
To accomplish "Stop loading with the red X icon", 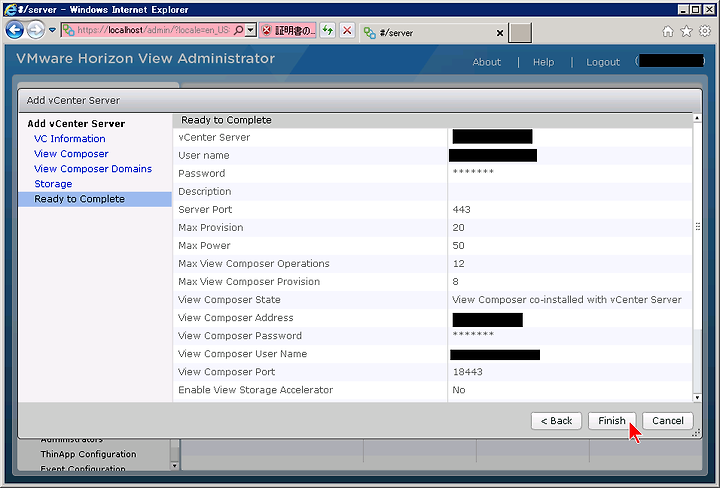I will coord(347,31).
